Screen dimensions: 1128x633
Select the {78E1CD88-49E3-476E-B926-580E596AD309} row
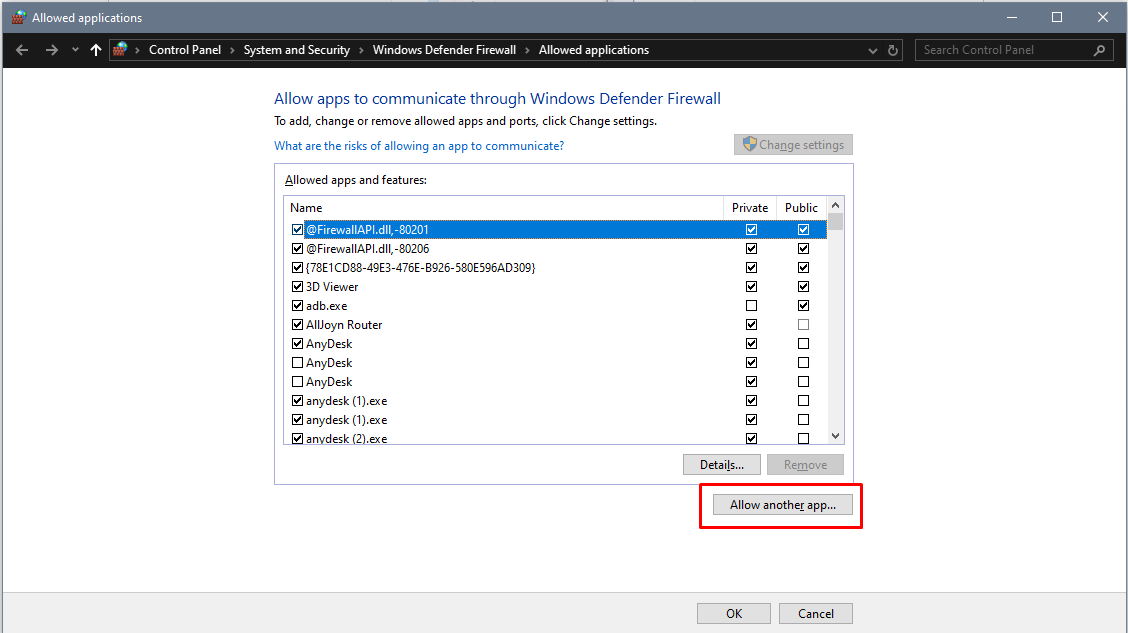[555, 268]
